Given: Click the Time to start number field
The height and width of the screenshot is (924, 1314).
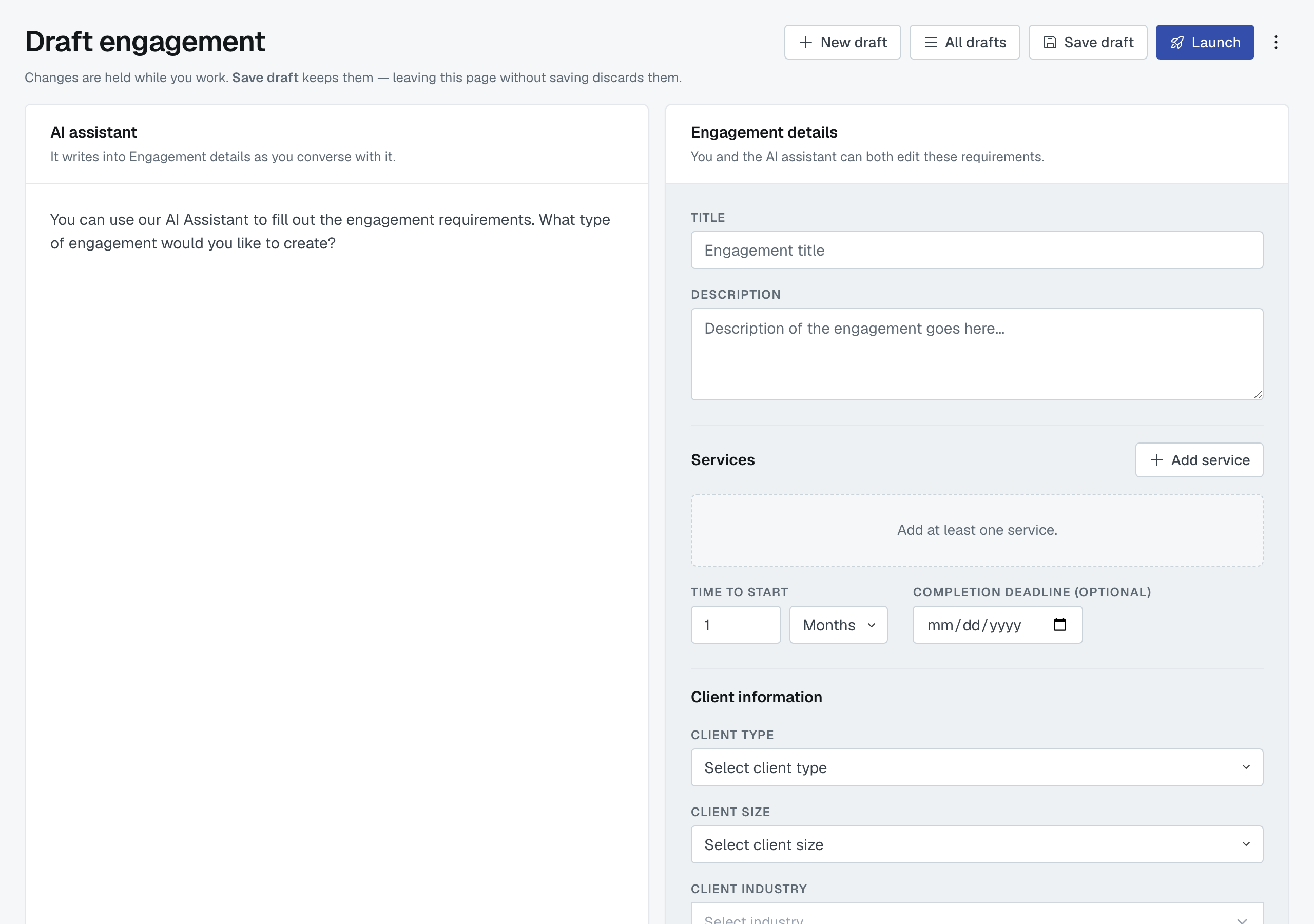Looking at the screenshot, I should coord(736,625).
